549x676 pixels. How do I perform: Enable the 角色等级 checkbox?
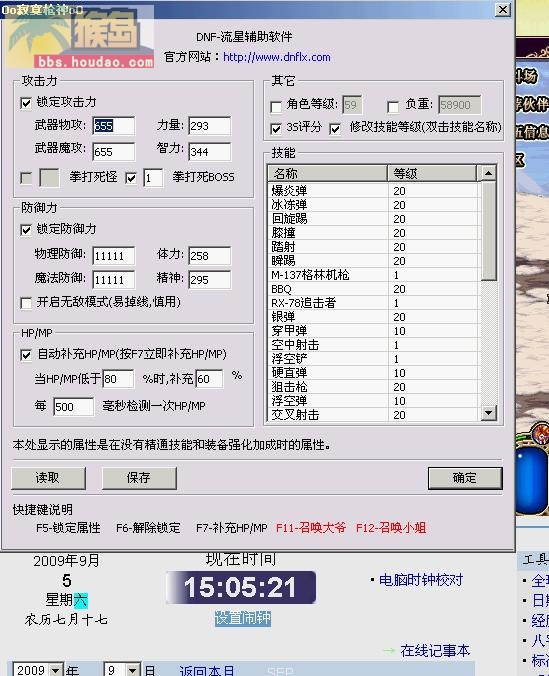pos(276,106)
